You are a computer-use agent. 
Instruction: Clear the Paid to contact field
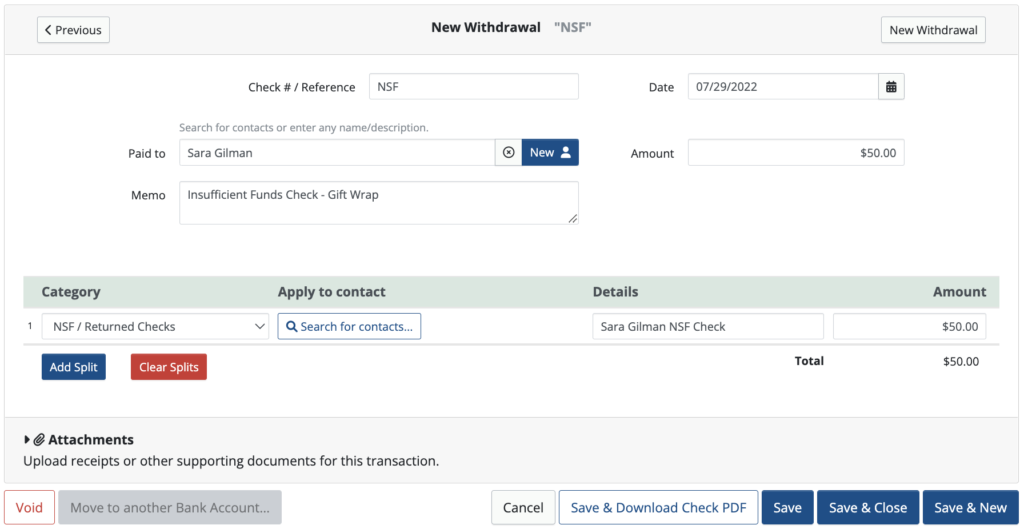tap(508, 153)
